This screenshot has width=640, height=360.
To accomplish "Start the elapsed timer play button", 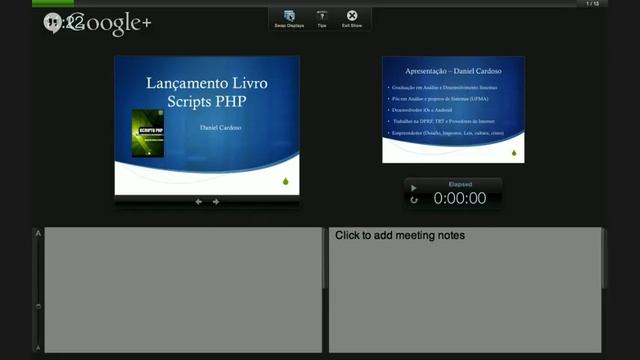I will (413, 188).
